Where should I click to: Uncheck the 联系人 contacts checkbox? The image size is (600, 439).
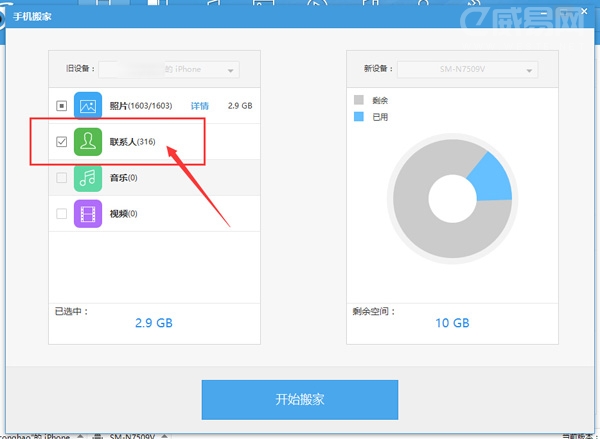coord(62,142)
